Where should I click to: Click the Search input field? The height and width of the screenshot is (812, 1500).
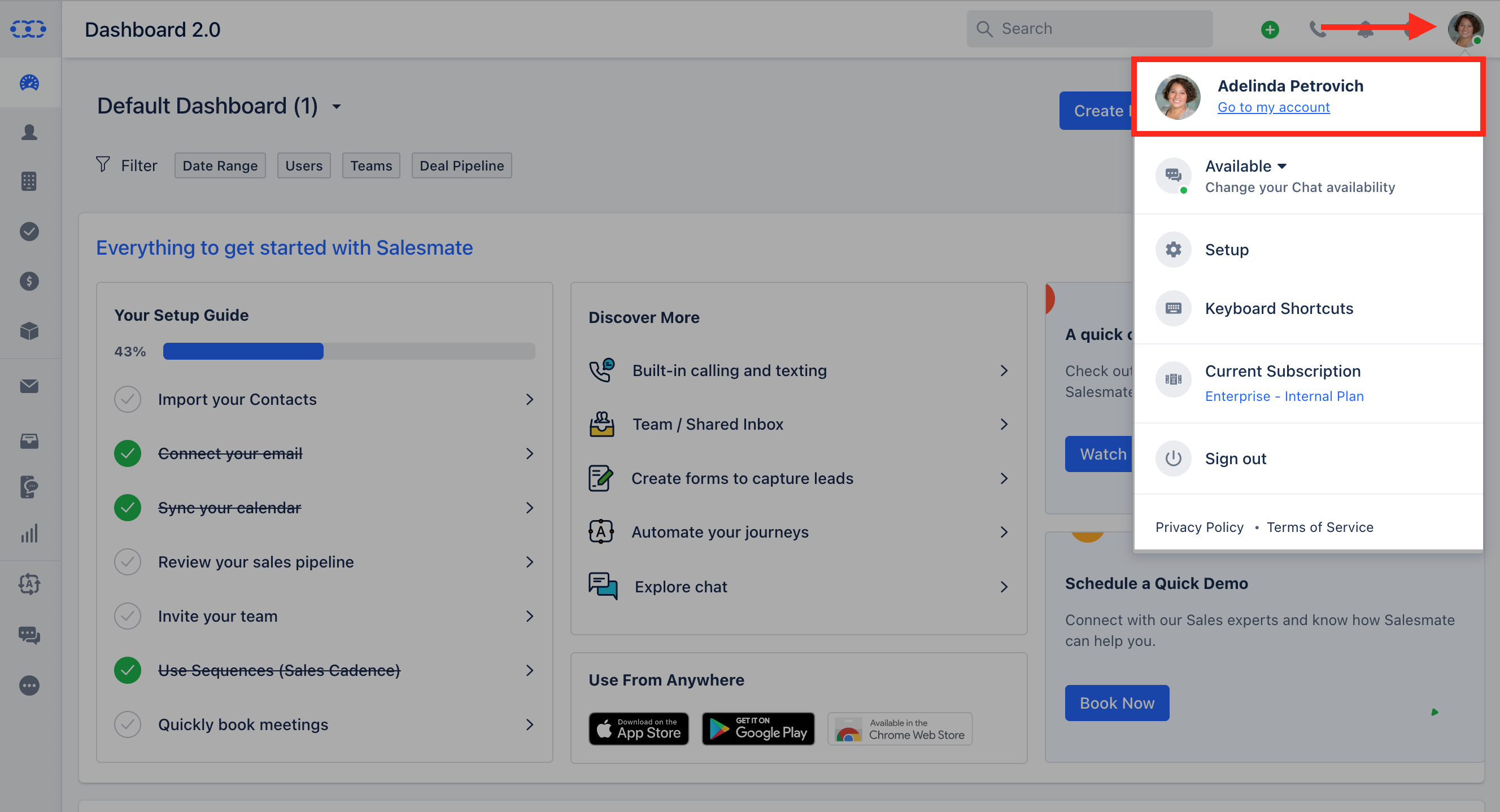tap(1089, 29)
